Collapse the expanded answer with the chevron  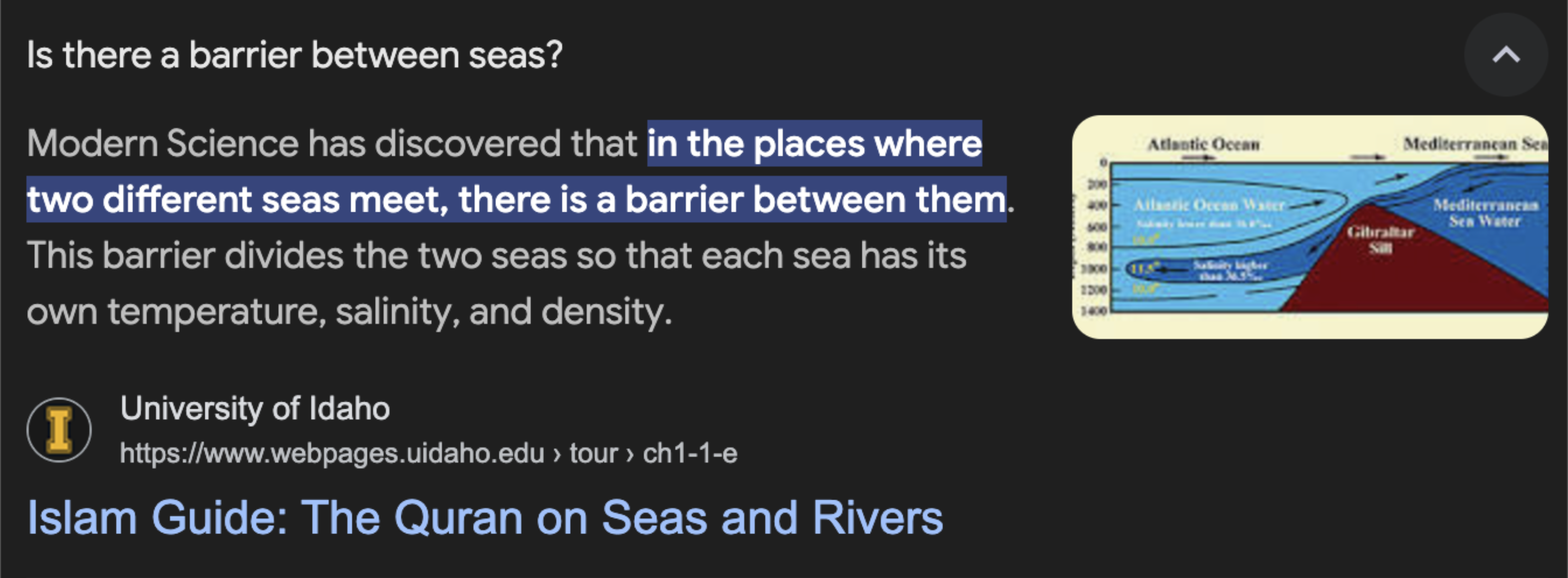point(1505,55)
